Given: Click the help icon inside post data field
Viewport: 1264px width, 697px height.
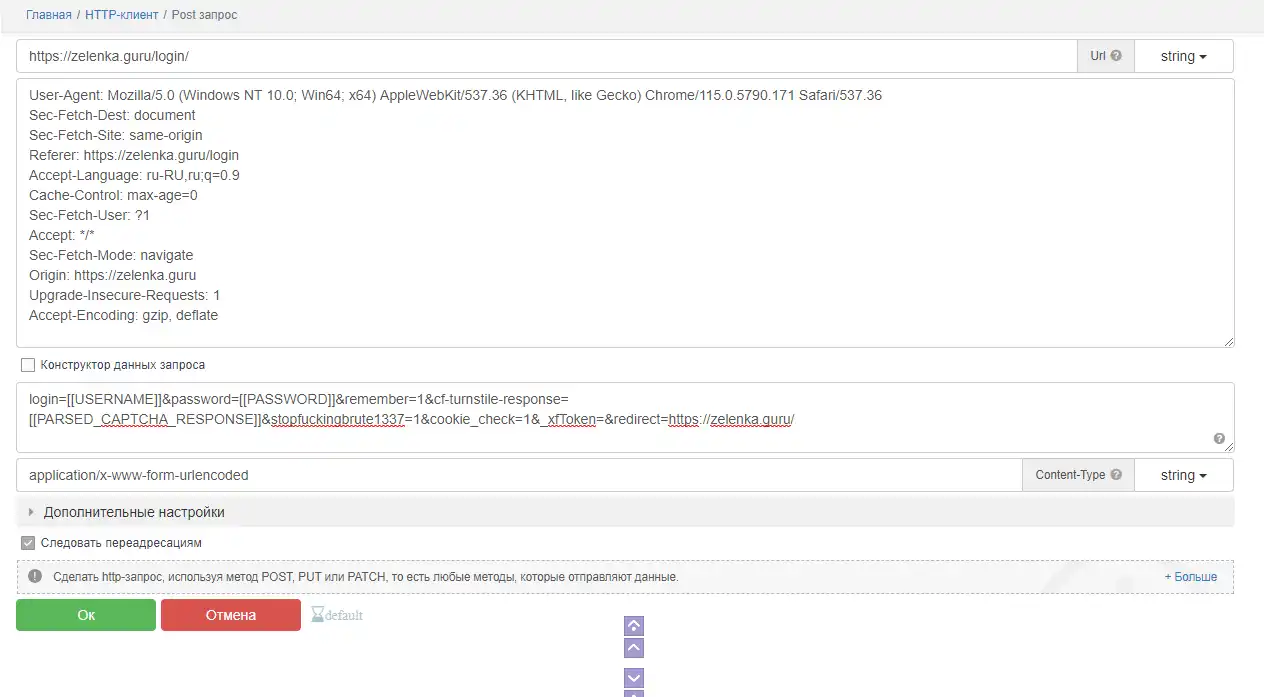Looking at the screenshot, I should 1220,438.
